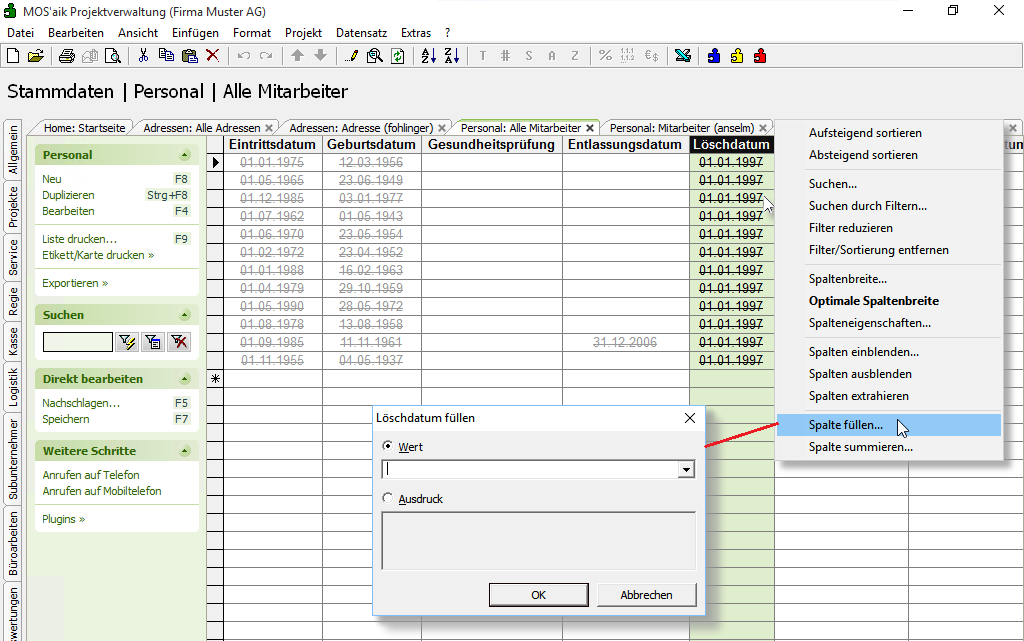The width and height of the screenshot is (1024, 641).
Task: Click the red X delete icon
Action: click(212, 56)
